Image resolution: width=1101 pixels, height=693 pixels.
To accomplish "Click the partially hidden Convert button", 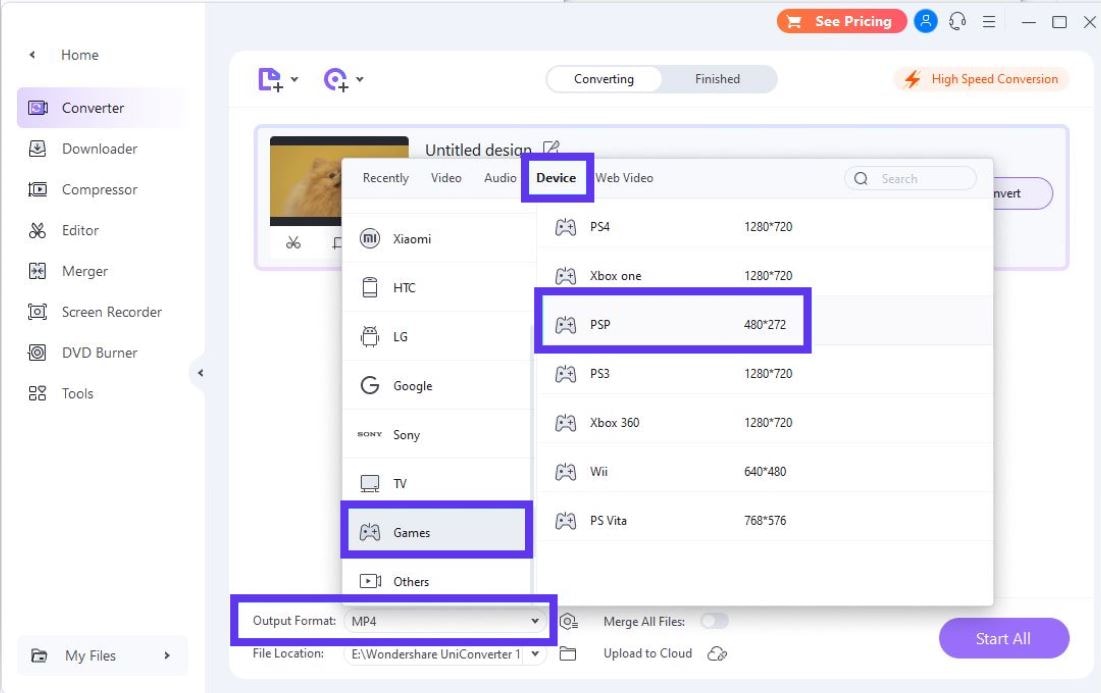I will 1023,193.
